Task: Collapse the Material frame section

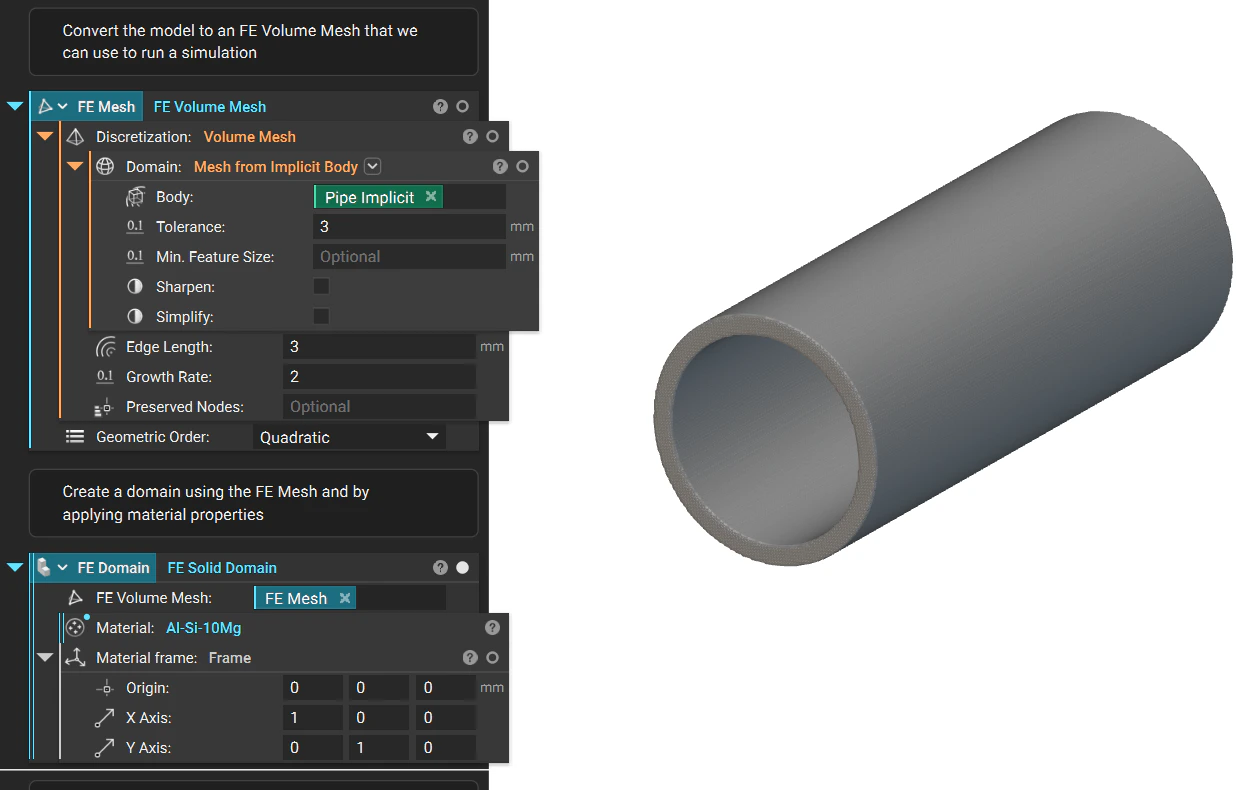Action: tap(44, 657)
